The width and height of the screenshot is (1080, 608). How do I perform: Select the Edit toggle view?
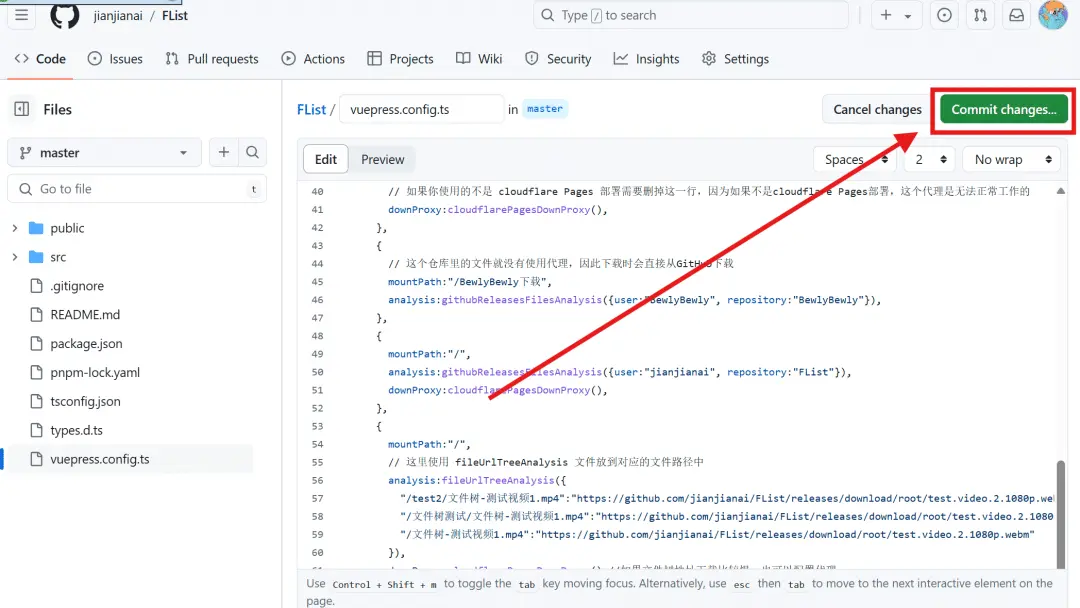tap(326, 159)
